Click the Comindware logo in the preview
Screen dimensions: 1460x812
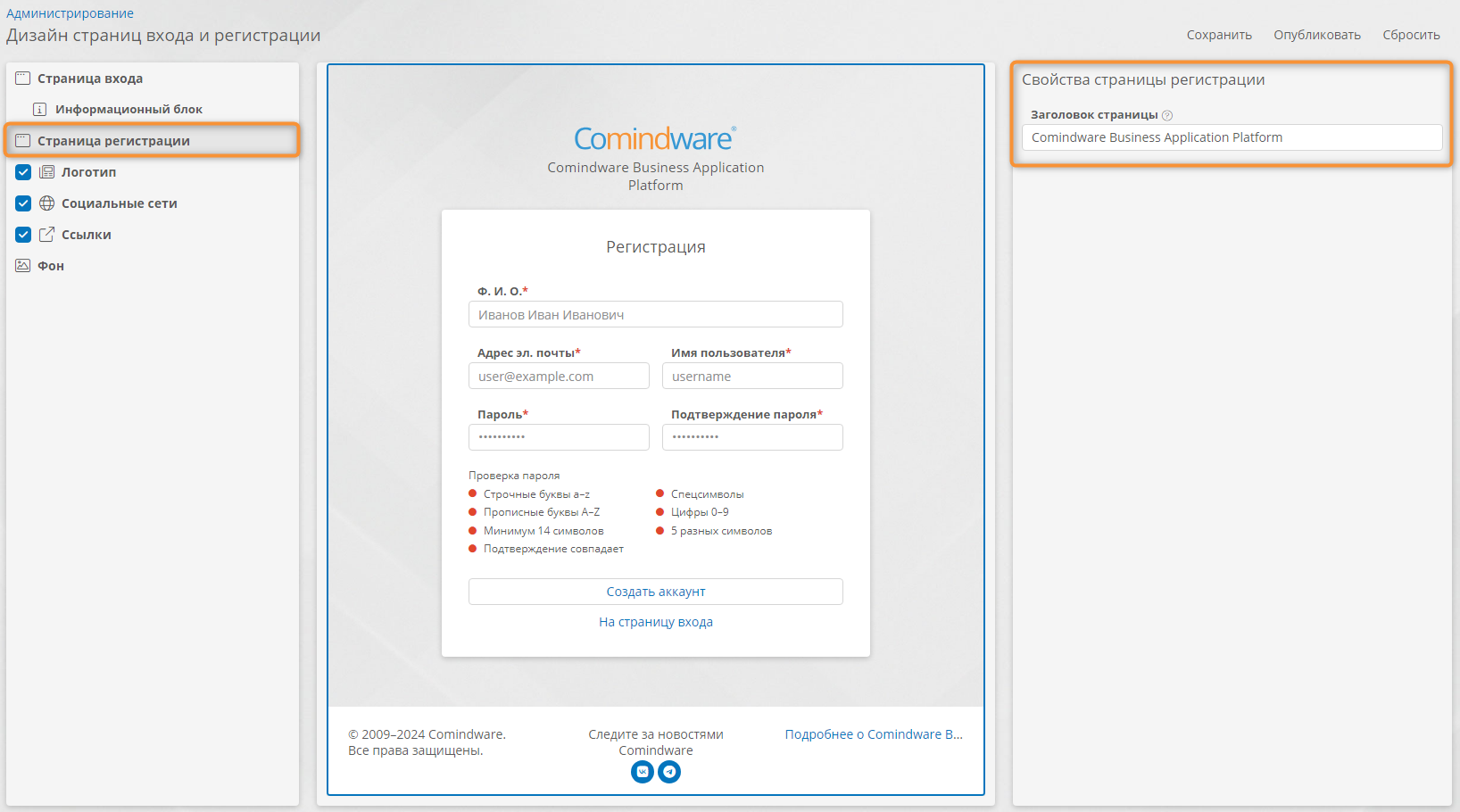[x=655, y=138]
